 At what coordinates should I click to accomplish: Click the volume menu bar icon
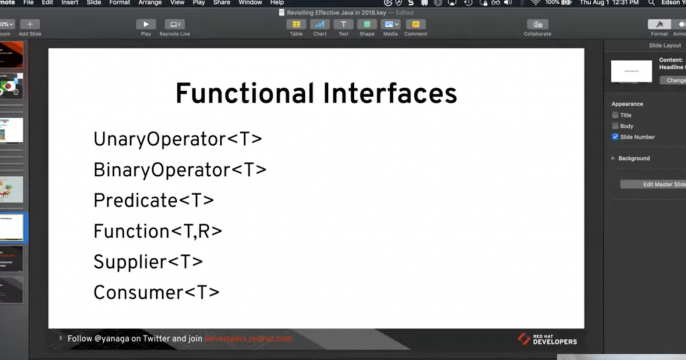click(x=508, y=3)
